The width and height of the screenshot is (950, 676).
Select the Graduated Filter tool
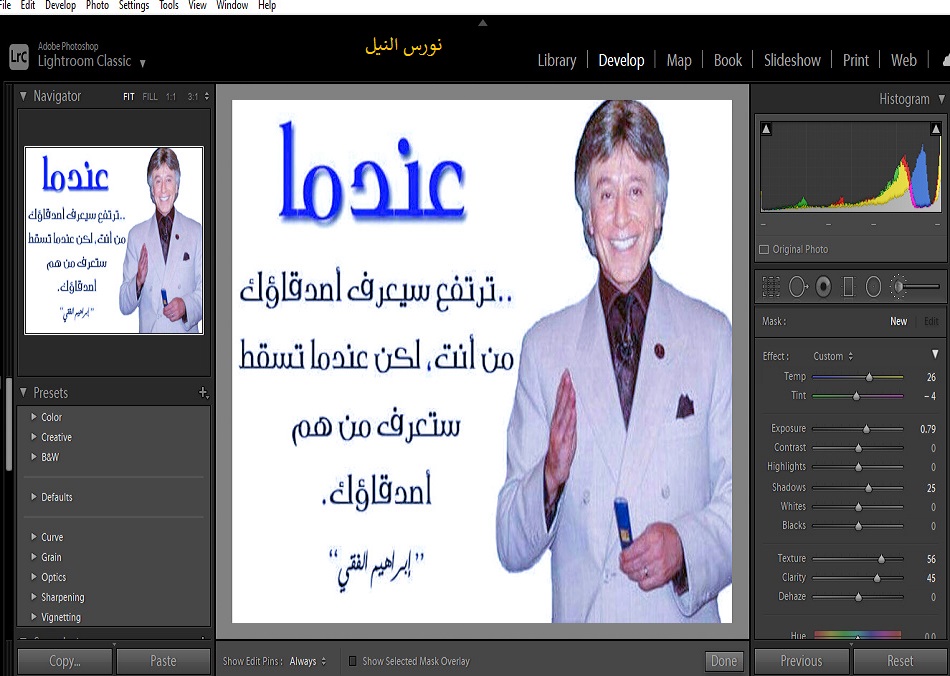[x=849, y=287]
